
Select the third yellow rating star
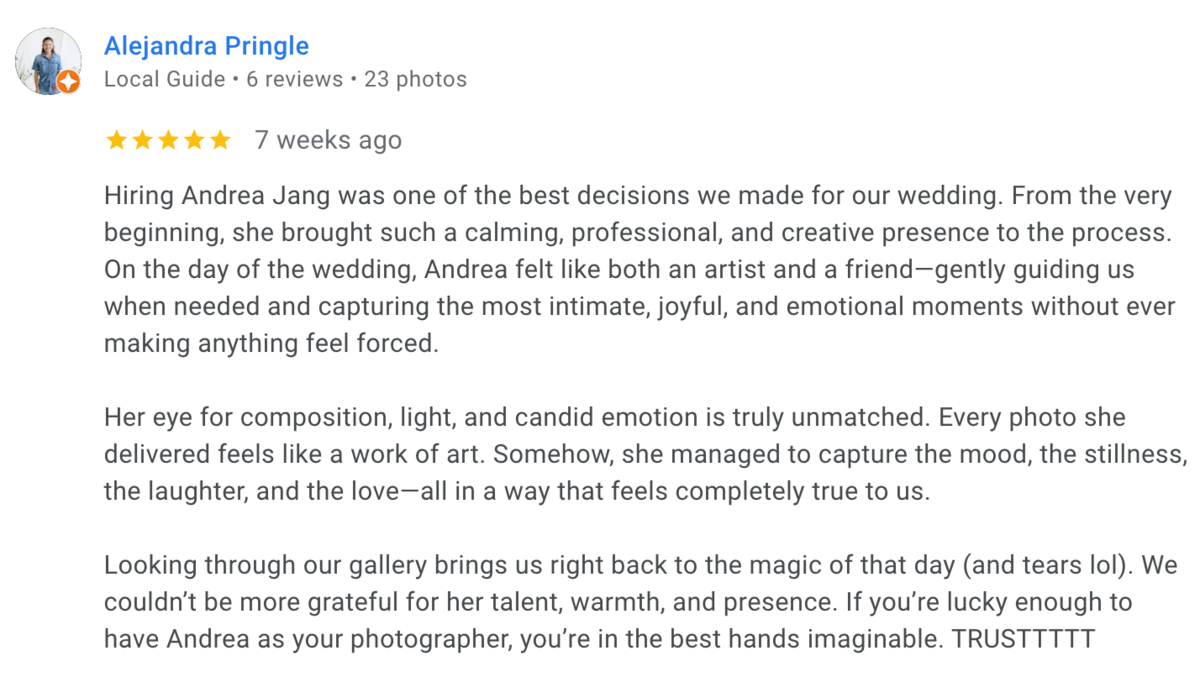(x=168, y=141)
